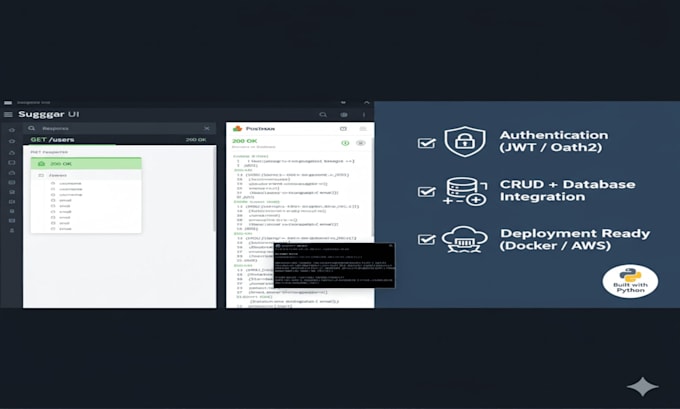Viewport: 680px width, 409px height.
Task: Click the 200 OK heading in the Postman panel
Action: click(245, 141)
